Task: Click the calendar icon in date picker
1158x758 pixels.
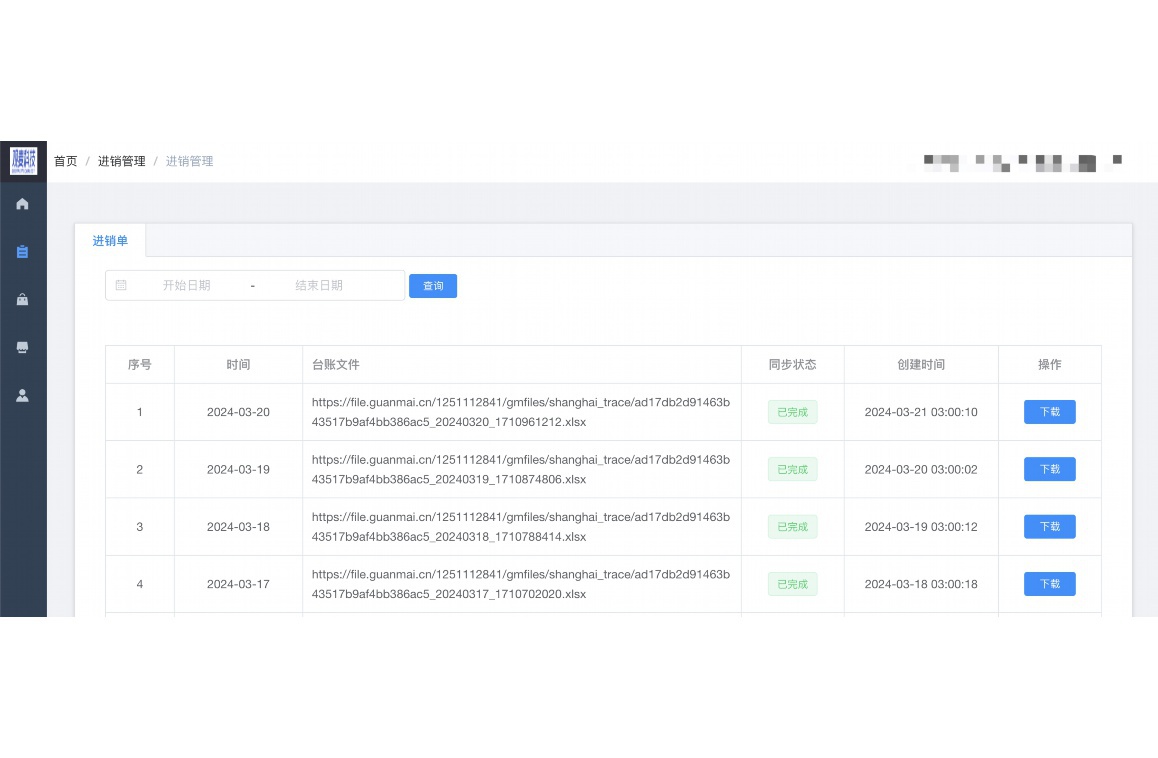Action: (121, 285)
